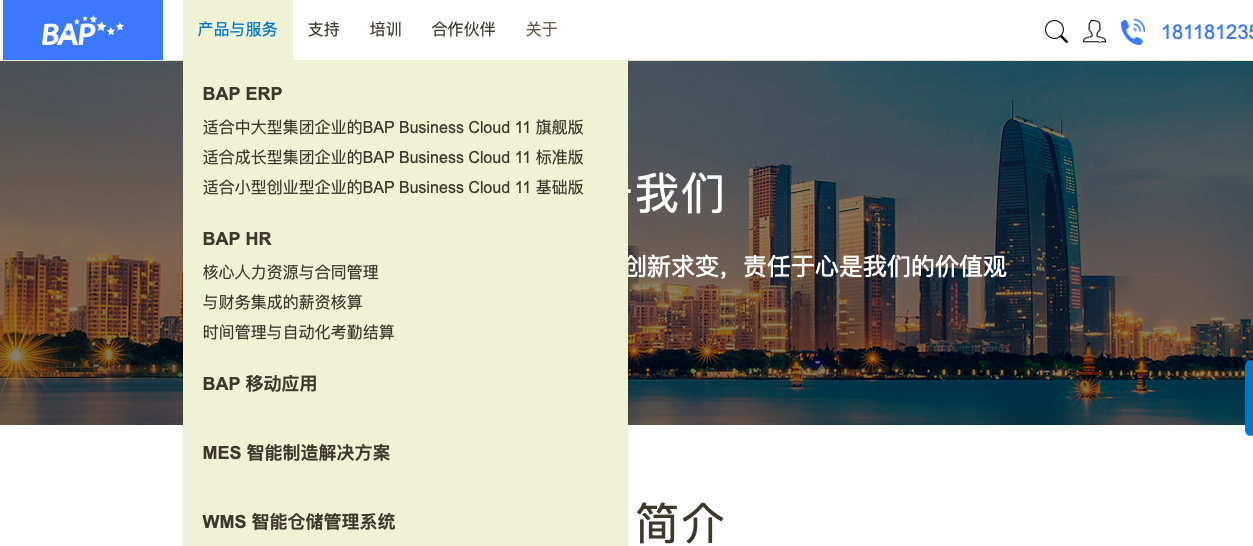
Task: Go to the 关于 page
Action: pos(542,30)
